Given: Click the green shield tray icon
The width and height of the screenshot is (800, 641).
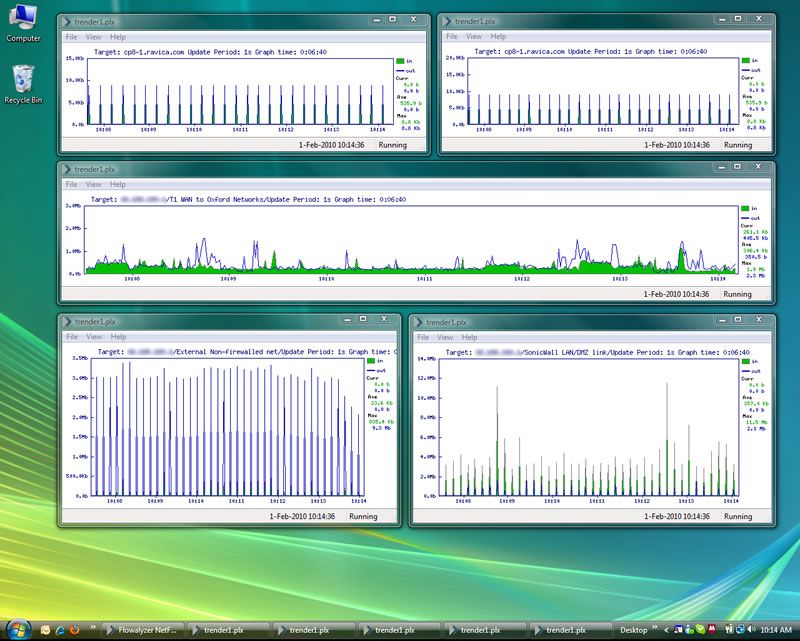Looking at the screenshot, I should pyautogui.click(x=701, y=630).
